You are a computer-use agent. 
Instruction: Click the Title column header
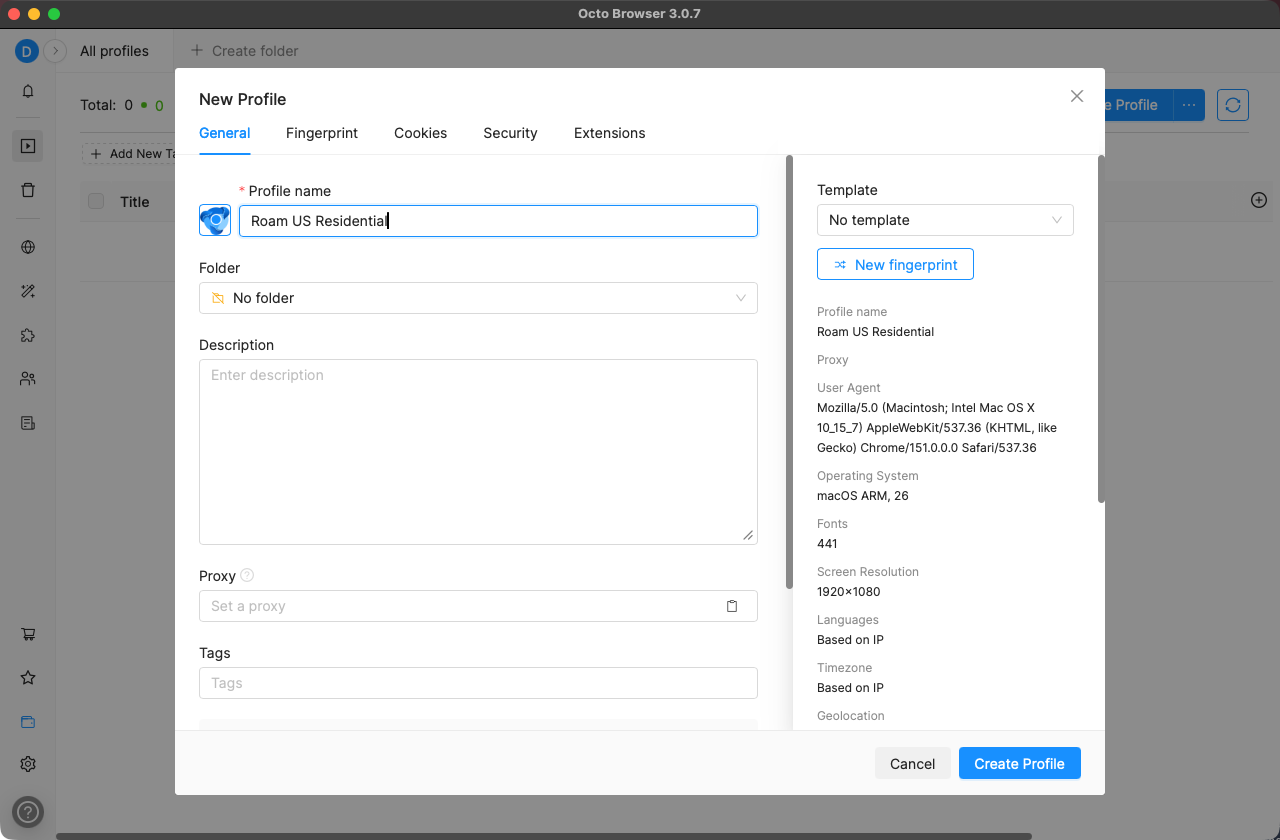(x=134, y=202)
